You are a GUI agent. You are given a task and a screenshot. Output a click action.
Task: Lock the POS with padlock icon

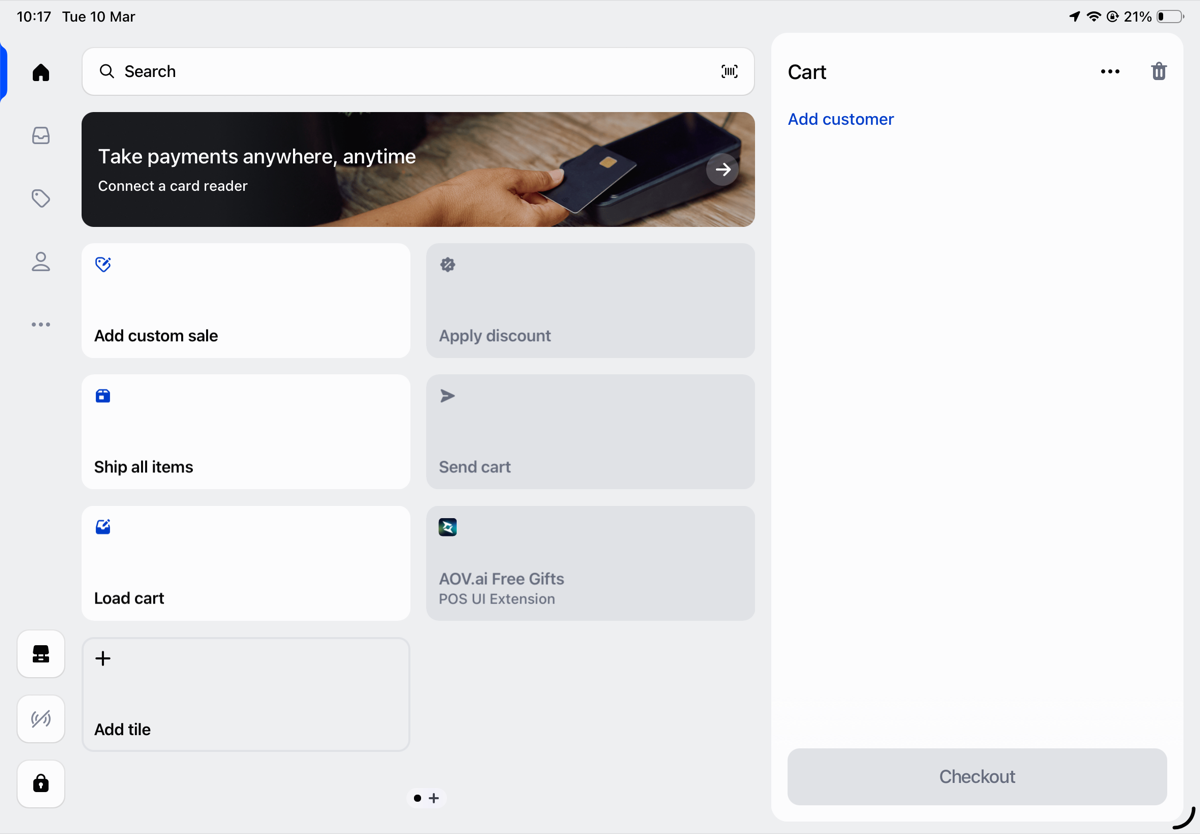coord(41,783)
